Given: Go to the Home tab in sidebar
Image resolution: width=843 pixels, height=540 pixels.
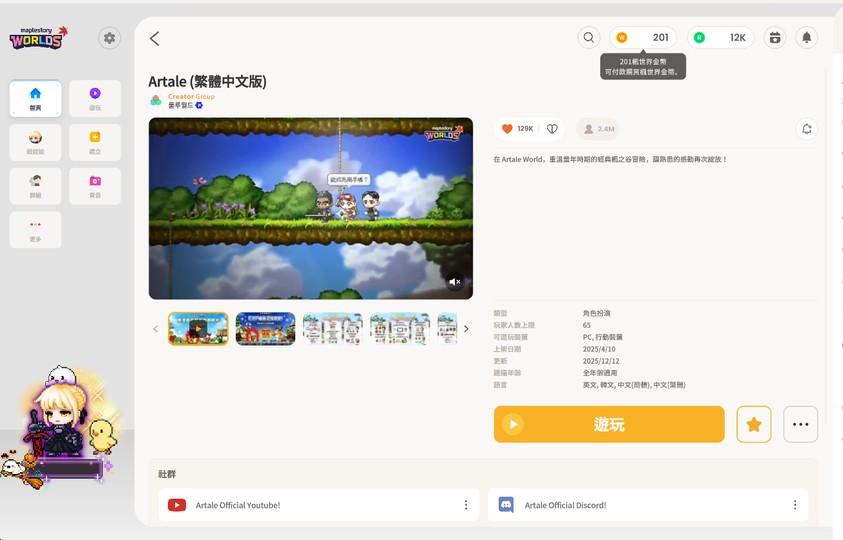Looking at the screenshot, I should (35, 98).
